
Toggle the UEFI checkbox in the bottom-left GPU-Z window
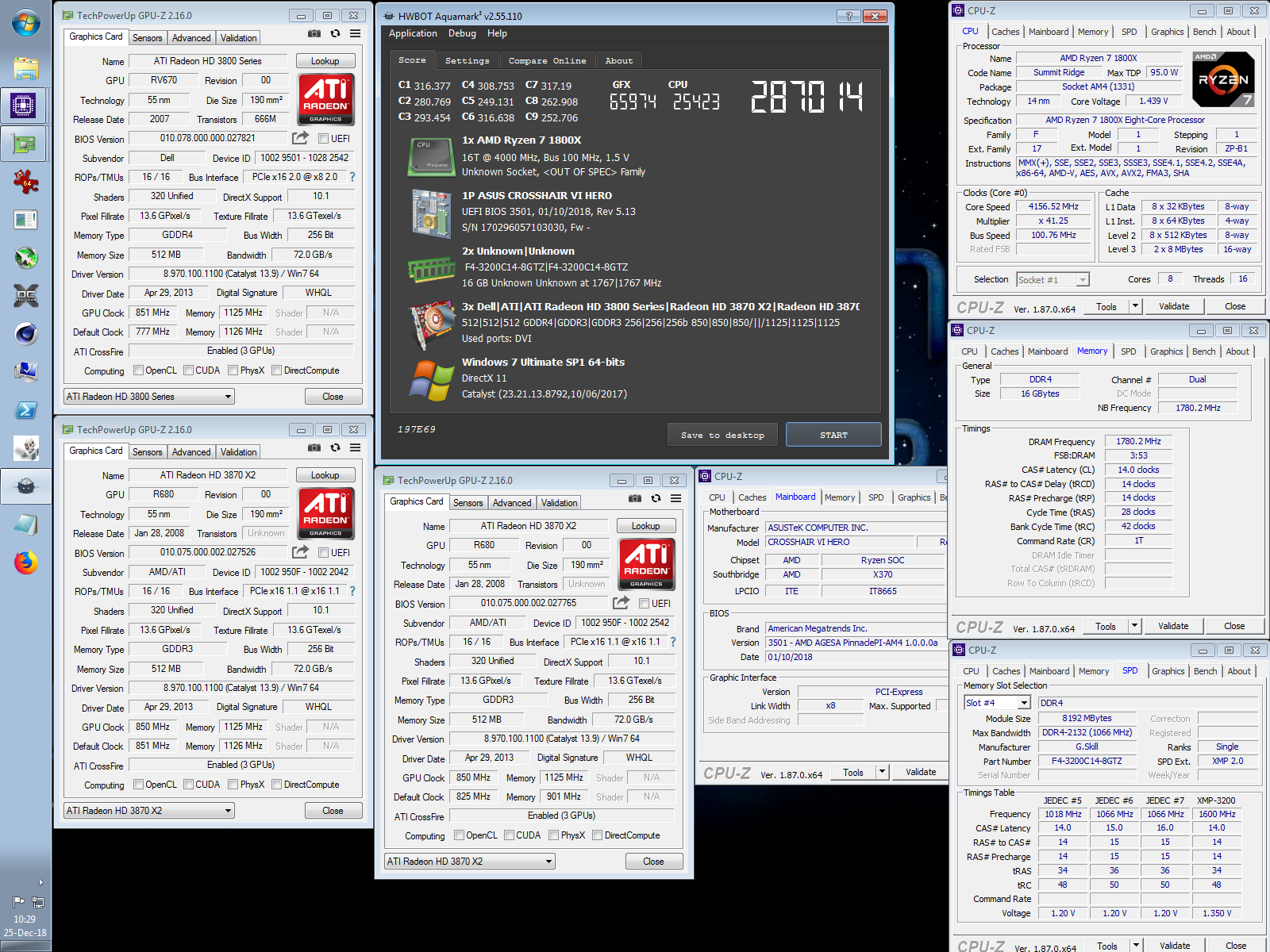tap(324, 552)
